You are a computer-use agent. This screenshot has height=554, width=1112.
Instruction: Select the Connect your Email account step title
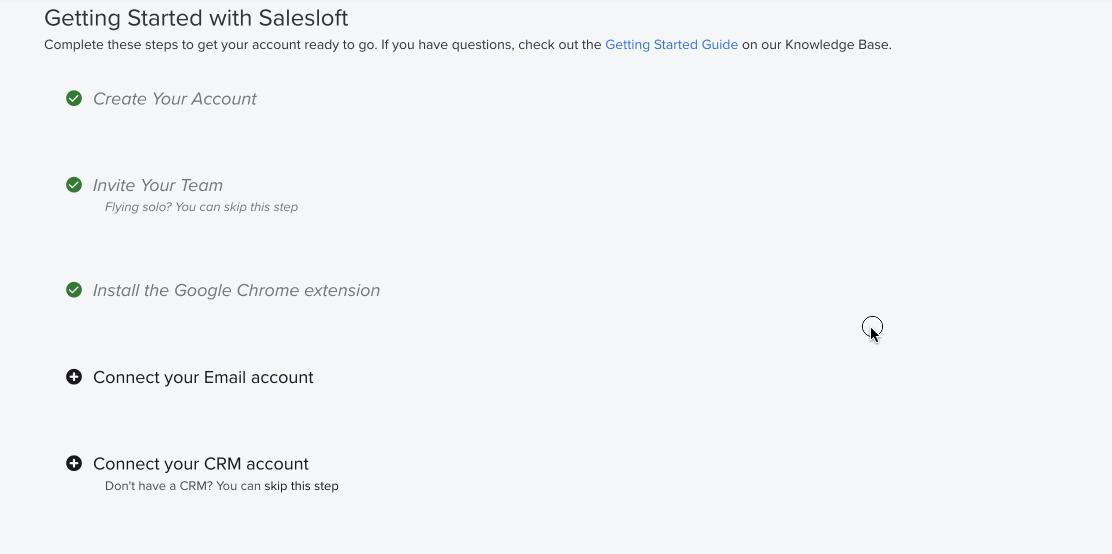point(203,377)
